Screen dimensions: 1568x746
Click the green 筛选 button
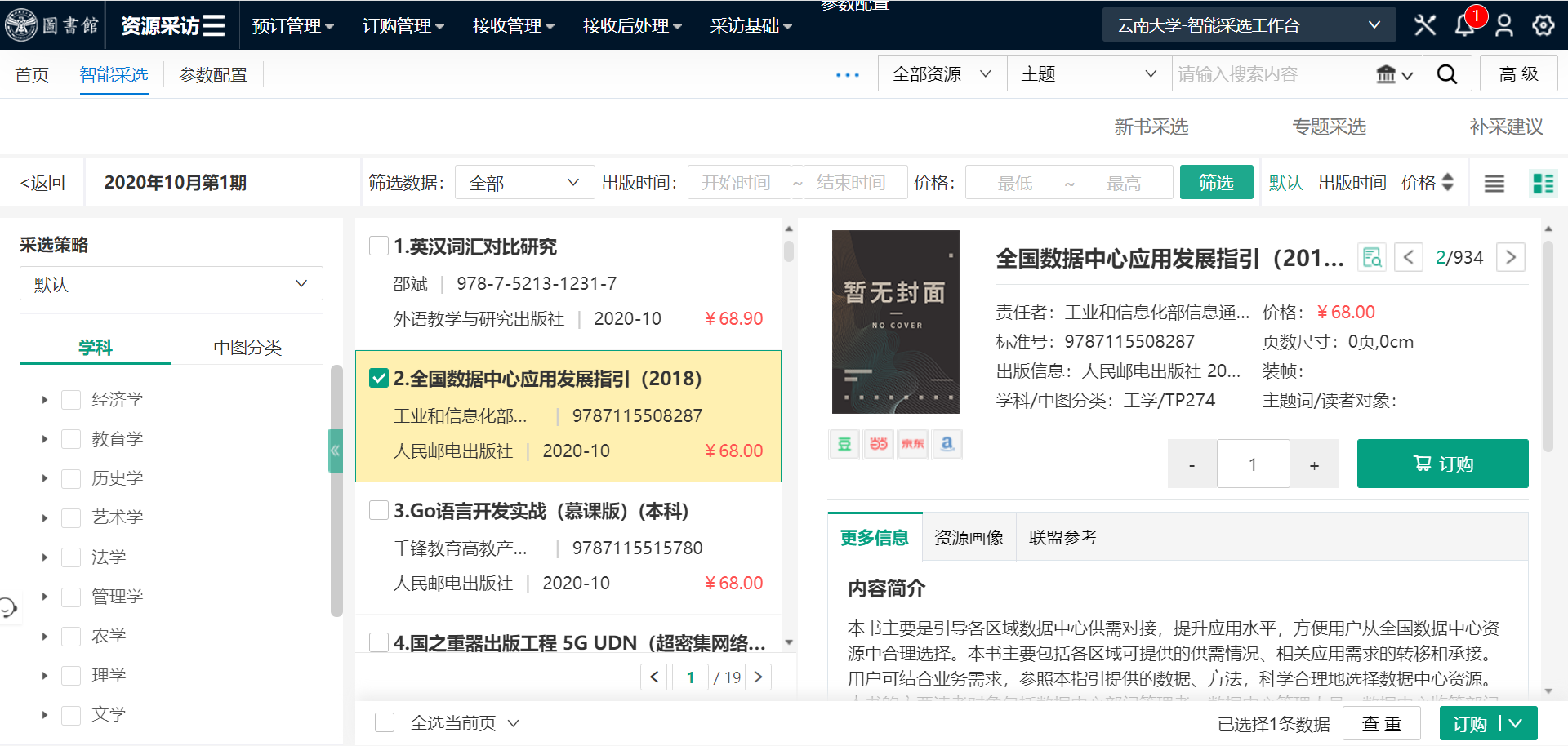[1216, 183]
